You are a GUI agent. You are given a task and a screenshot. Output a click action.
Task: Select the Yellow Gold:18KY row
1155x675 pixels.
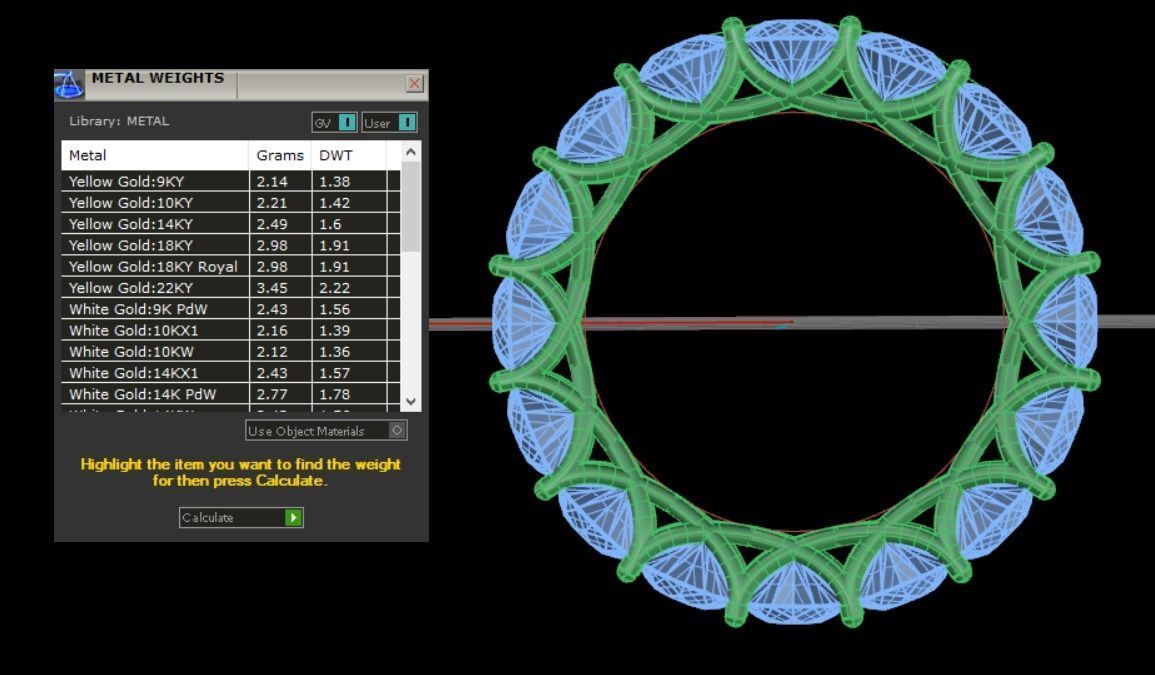[231, 245]
